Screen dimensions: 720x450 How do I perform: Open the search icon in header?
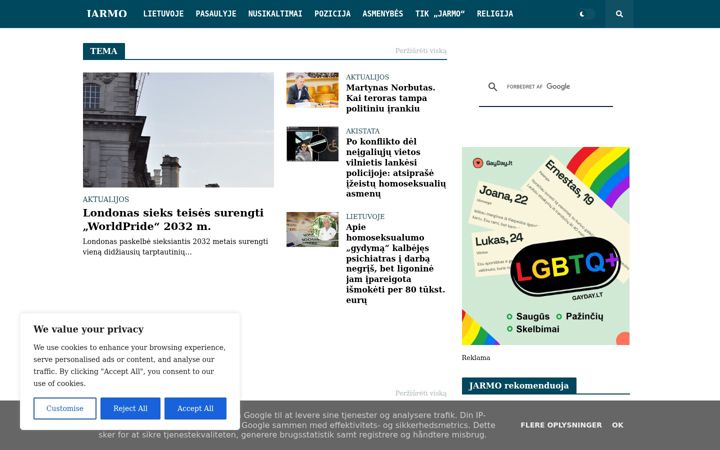(x=619, y=14)
